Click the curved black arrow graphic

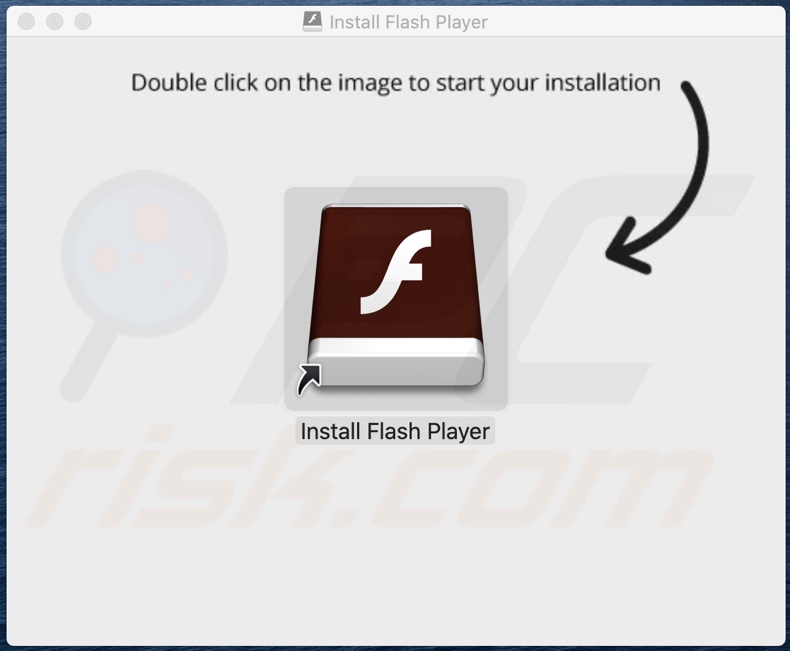pyautogui.click(x=657, y=176)
